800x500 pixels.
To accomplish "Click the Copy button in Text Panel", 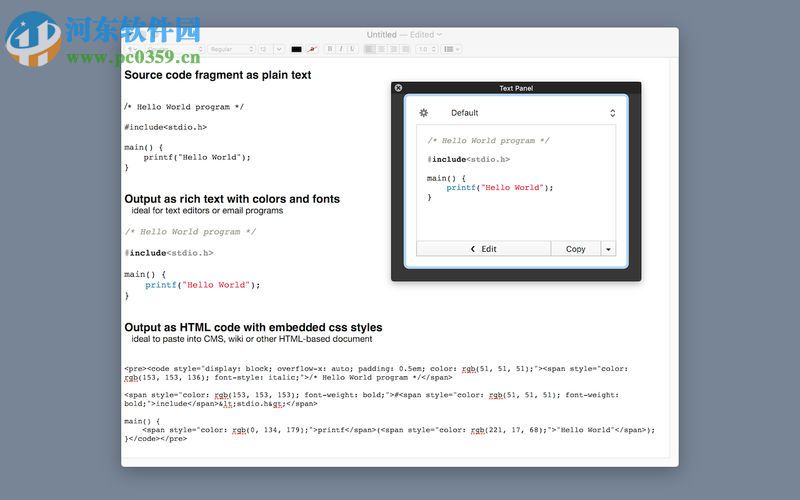I will (x=576, y=248).
